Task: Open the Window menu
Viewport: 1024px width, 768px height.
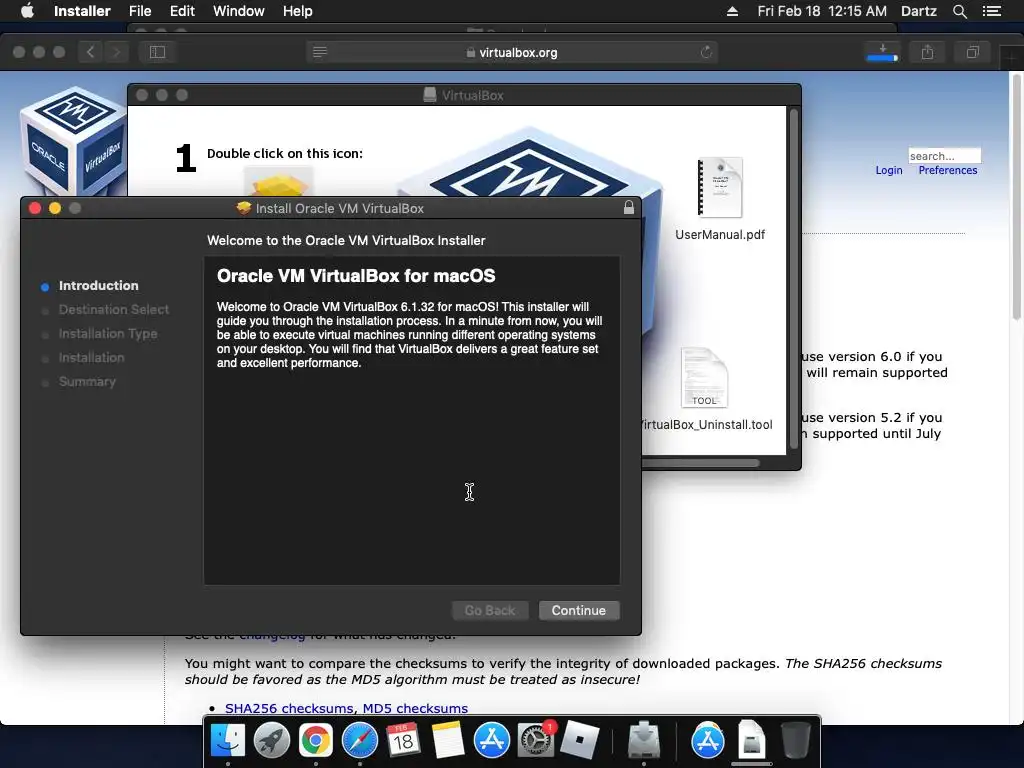Action: point(238,11)
